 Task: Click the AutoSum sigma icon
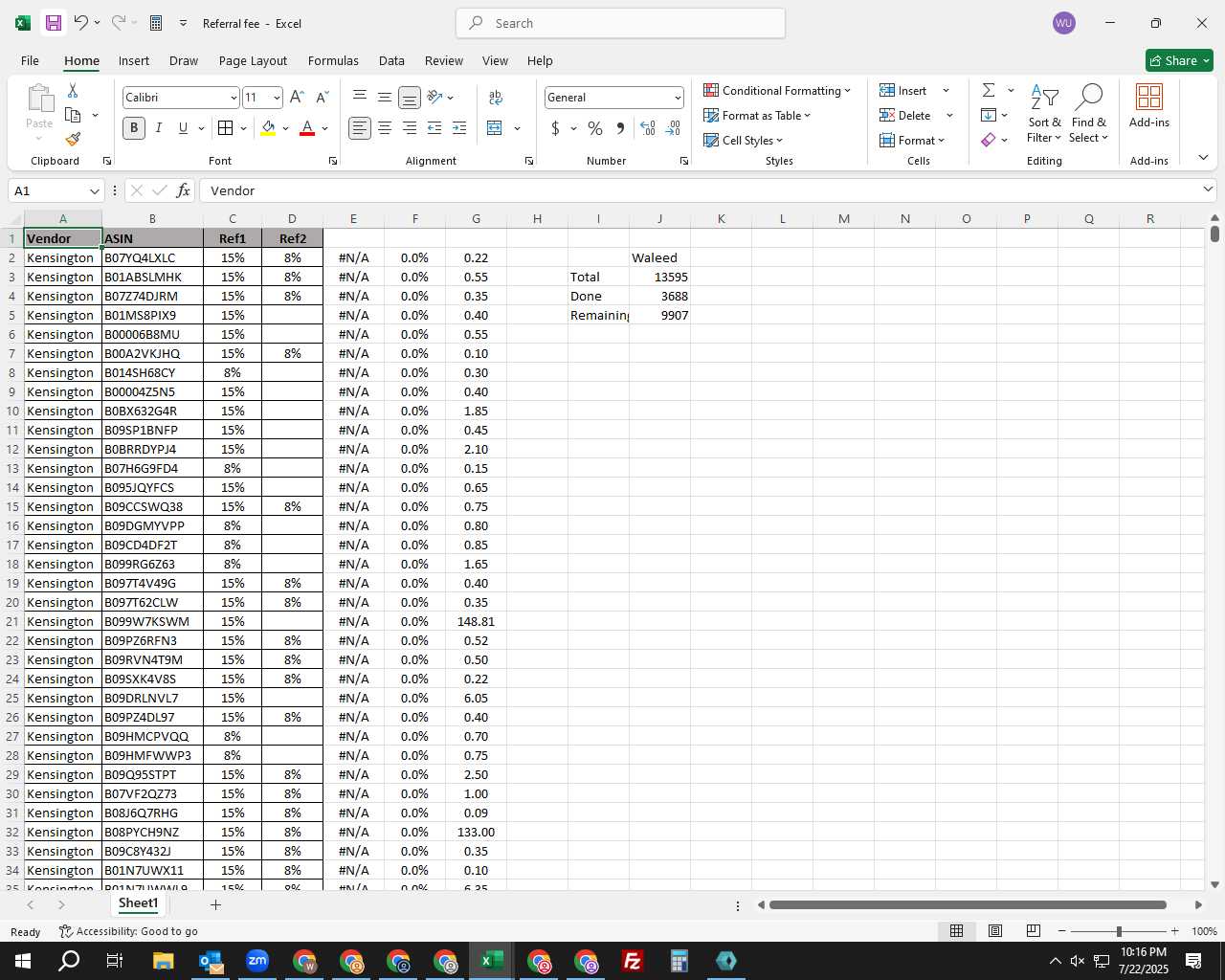989,90
